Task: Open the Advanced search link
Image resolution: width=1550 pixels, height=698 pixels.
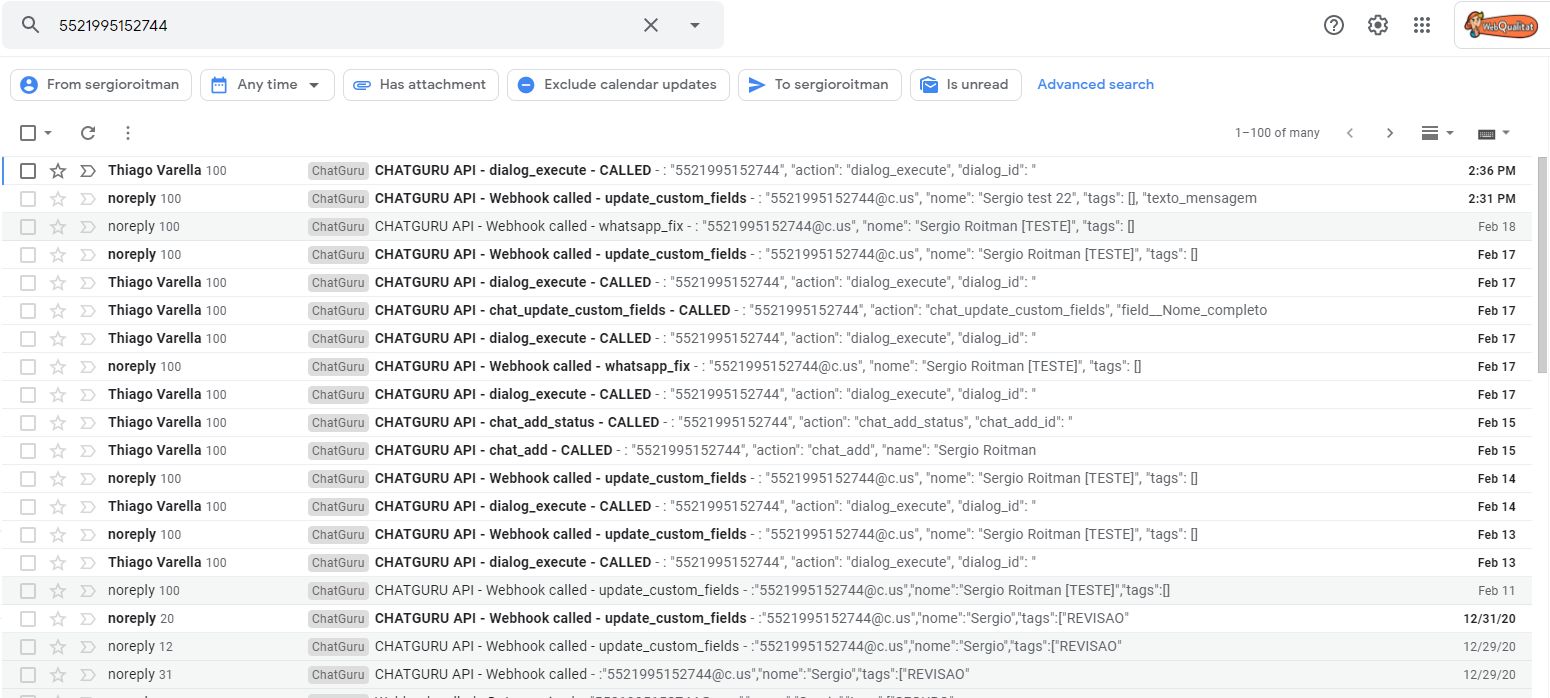Action: pos(1095,85)
